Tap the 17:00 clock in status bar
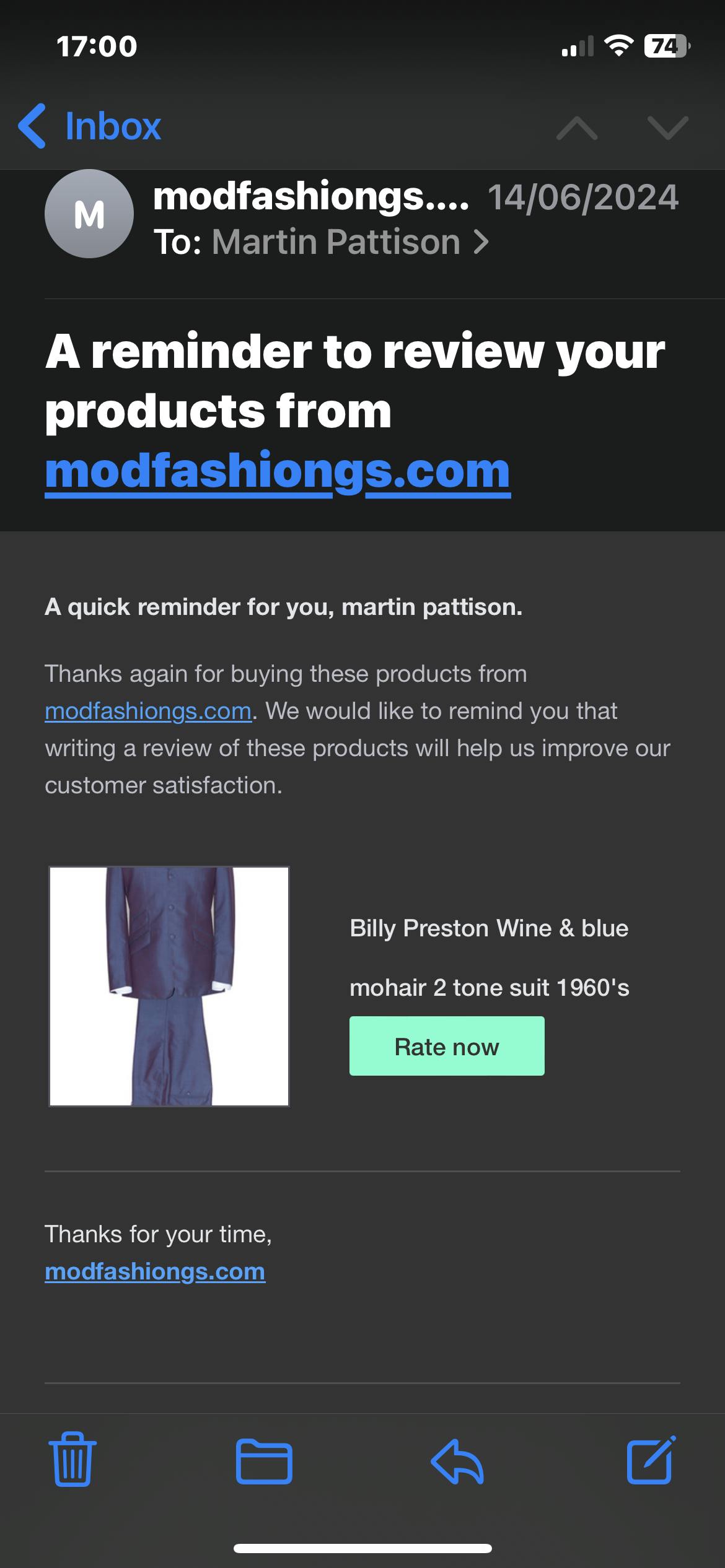This screenshot has width=725, height=1568. click(x=97, y=46)
